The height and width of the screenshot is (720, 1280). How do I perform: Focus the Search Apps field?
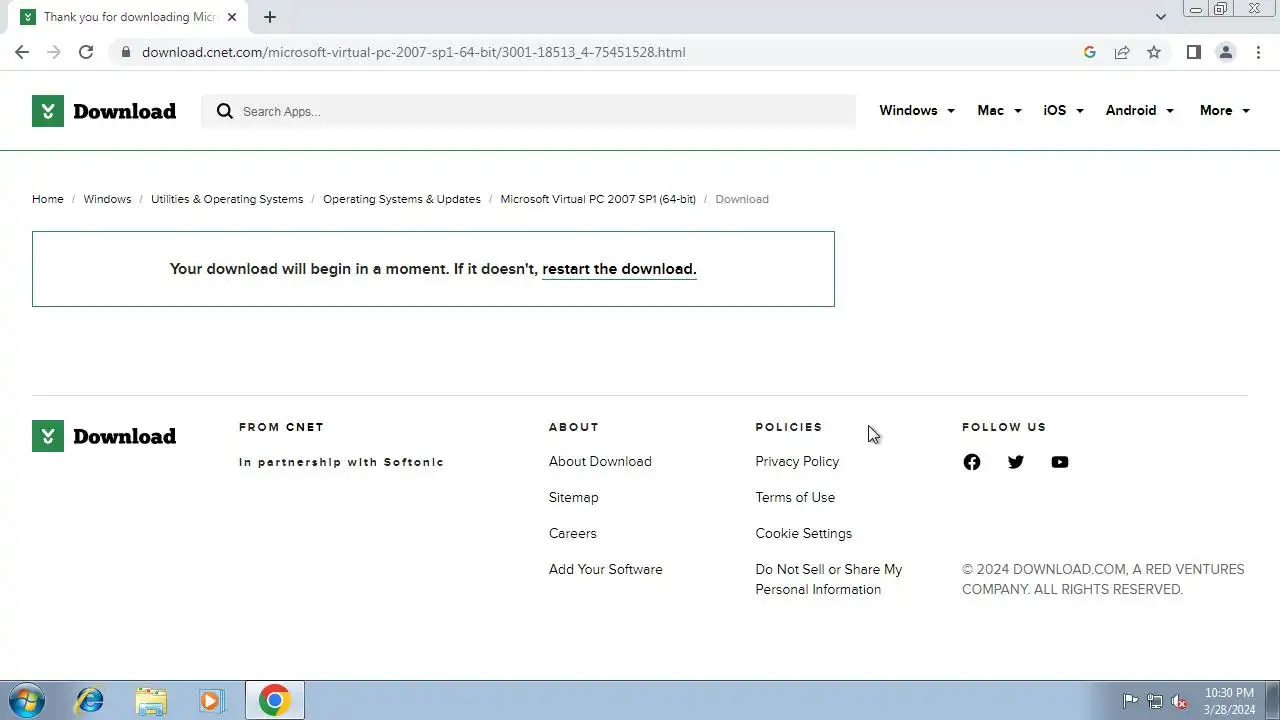(528, 111)
